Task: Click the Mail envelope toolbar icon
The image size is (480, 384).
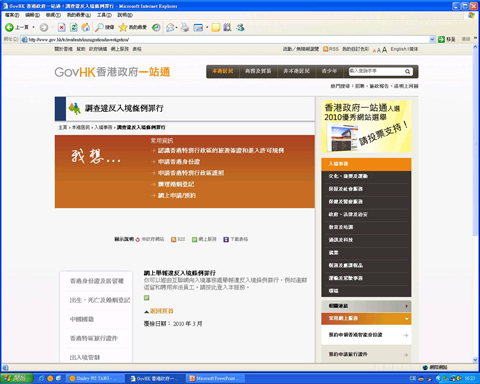Action: point(170,27)
